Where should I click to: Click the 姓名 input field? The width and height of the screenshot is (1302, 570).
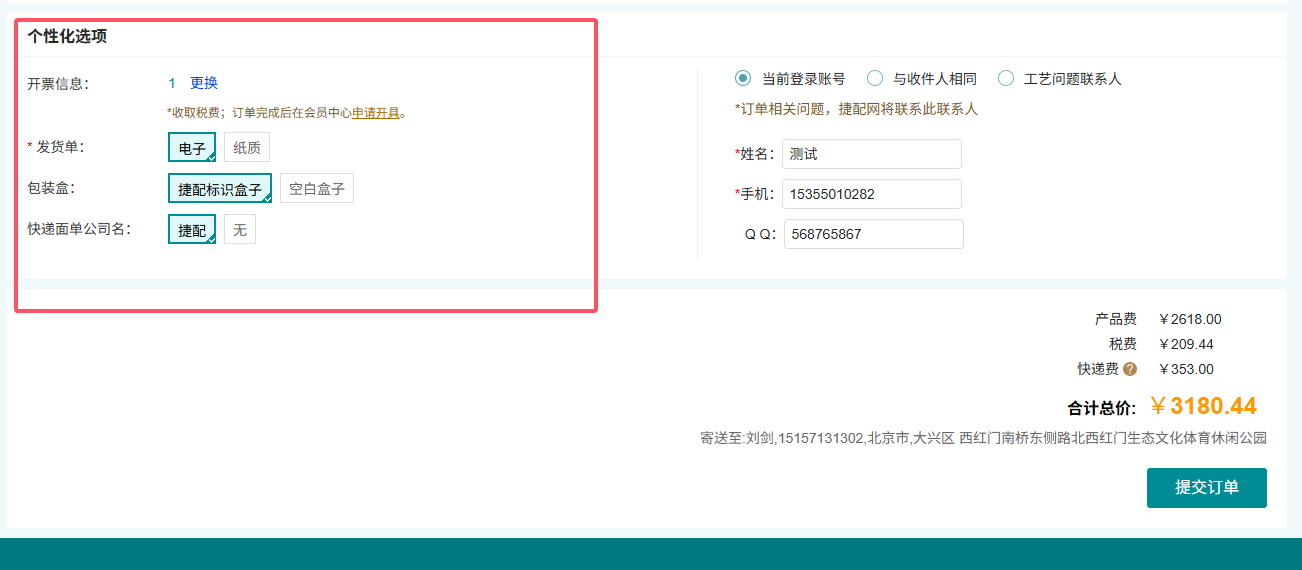tap(871, 154)
